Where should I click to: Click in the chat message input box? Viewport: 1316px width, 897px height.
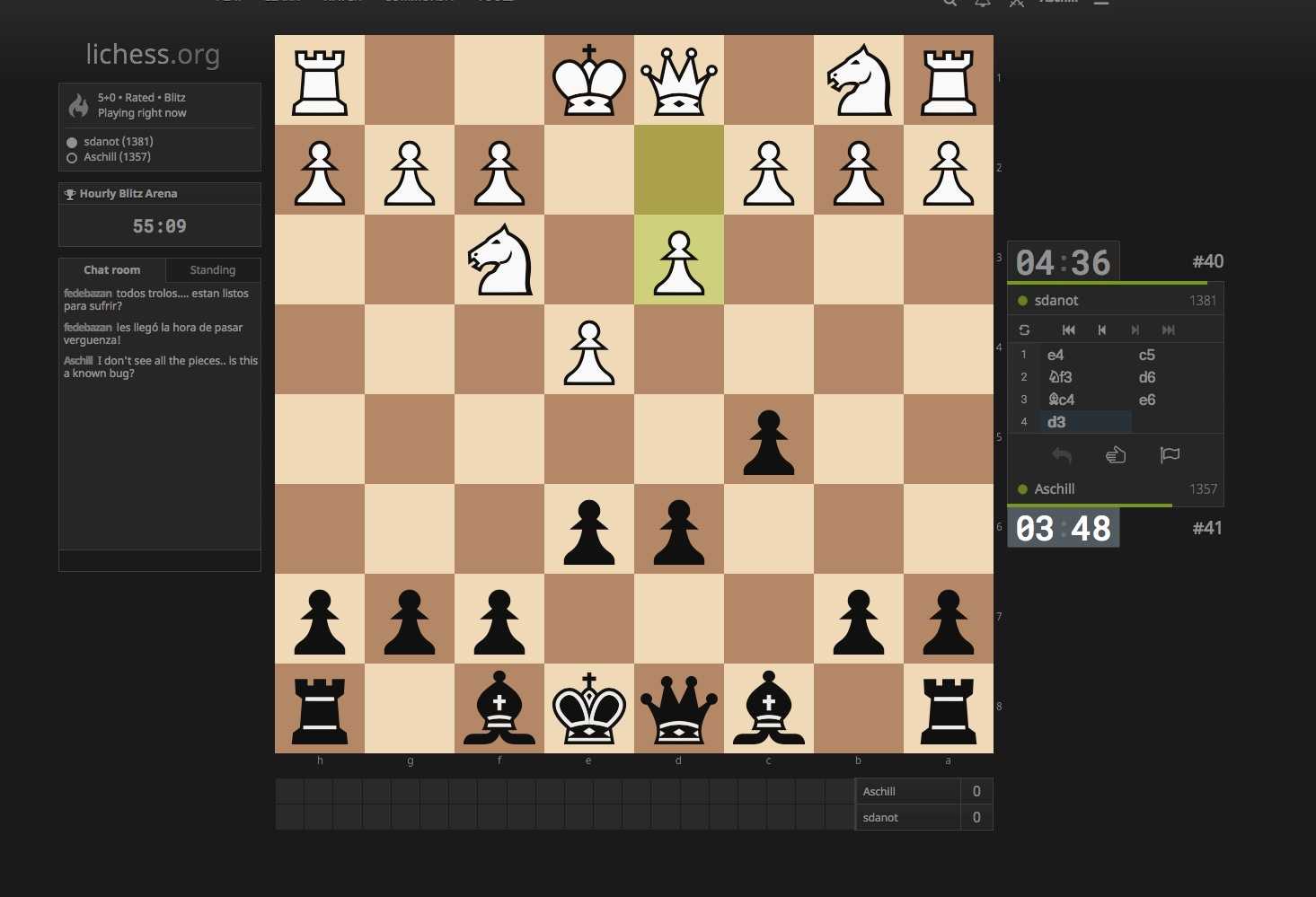point(160,560)
